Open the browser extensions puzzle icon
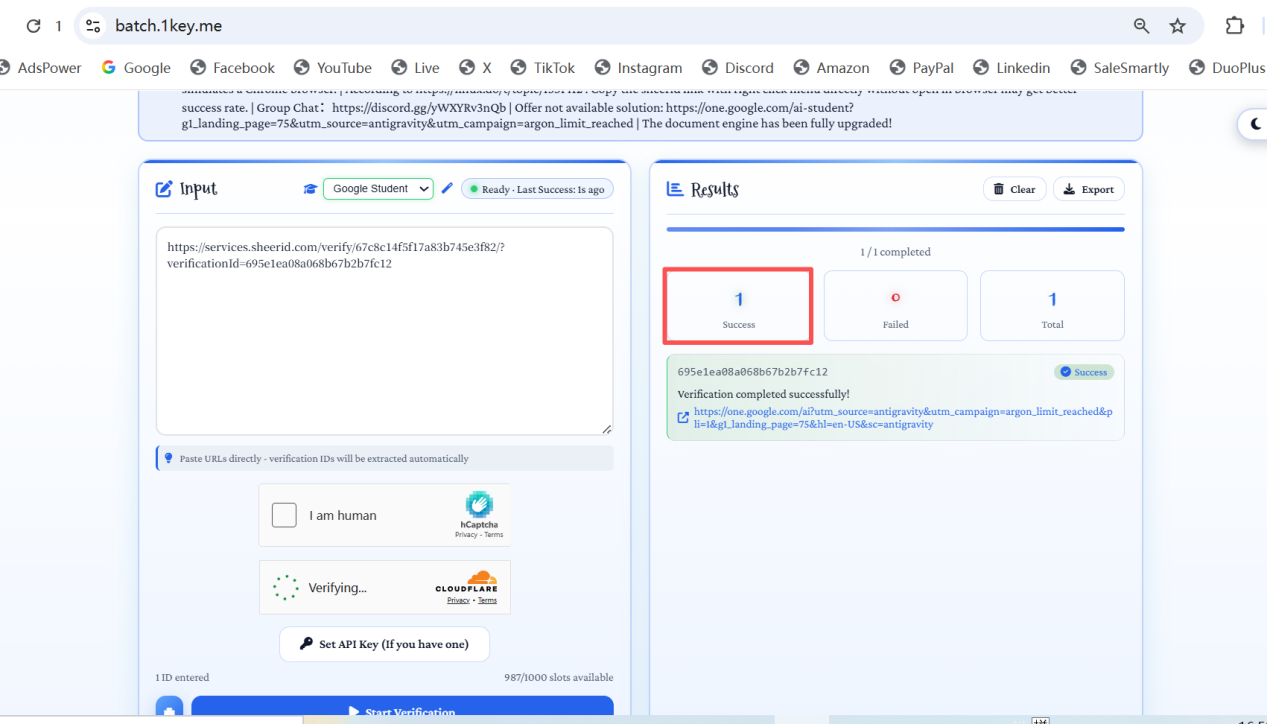This screenshot has height=724, width=1267. tap(1235, 26)
